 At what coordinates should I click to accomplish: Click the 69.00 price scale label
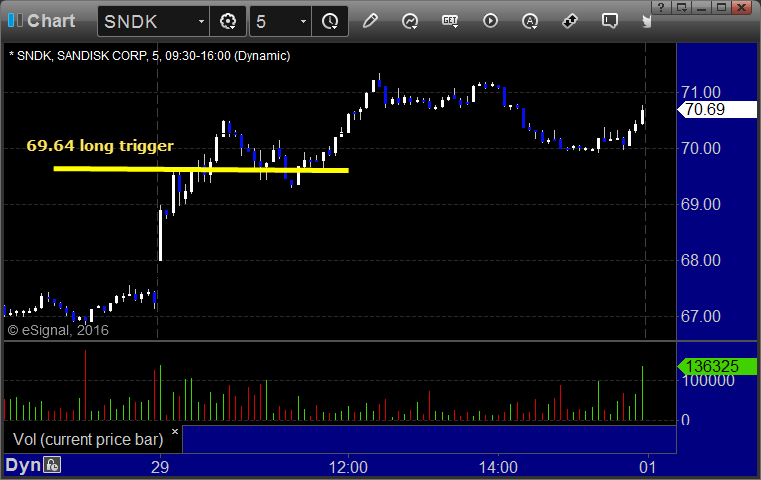pos(701,204)
